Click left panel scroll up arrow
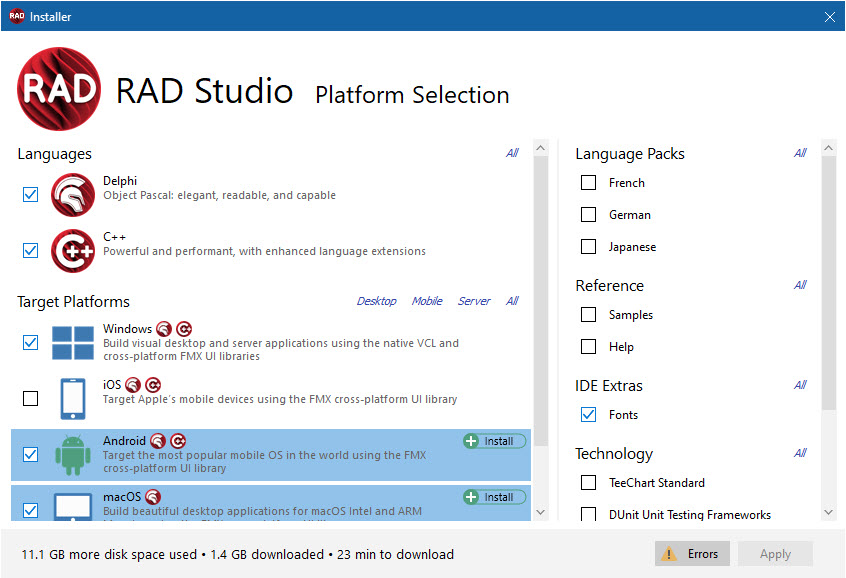This screenshot has height=578, width=846. (541, 148)
